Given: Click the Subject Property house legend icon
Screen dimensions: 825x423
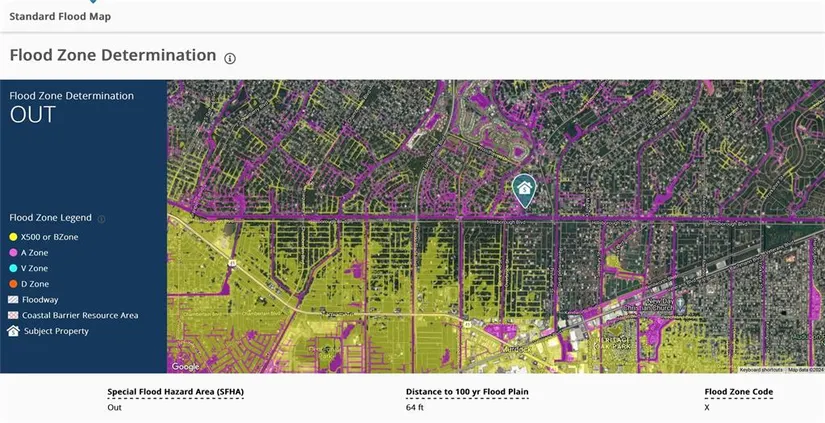Looking at the screenshot, I should tap(13, 331).
